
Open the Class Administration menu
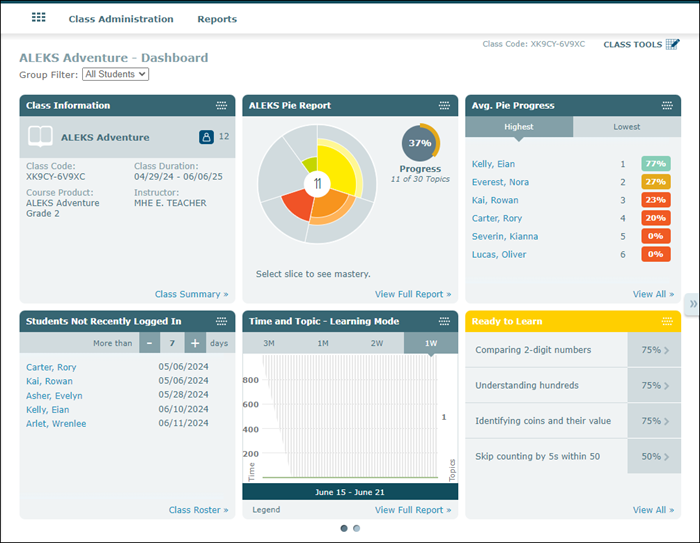point(120,19)
